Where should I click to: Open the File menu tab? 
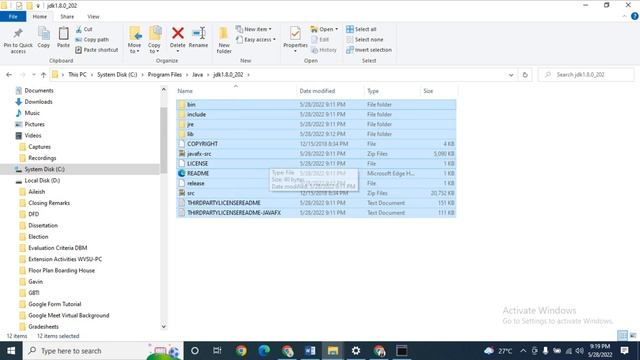click(x=13, y=17)
